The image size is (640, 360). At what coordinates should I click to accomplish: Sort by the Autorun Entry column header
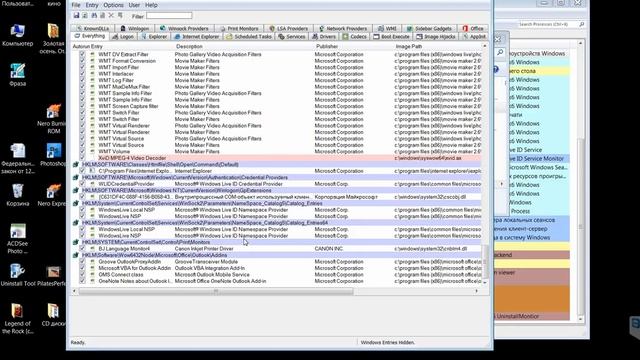point(122,47)
